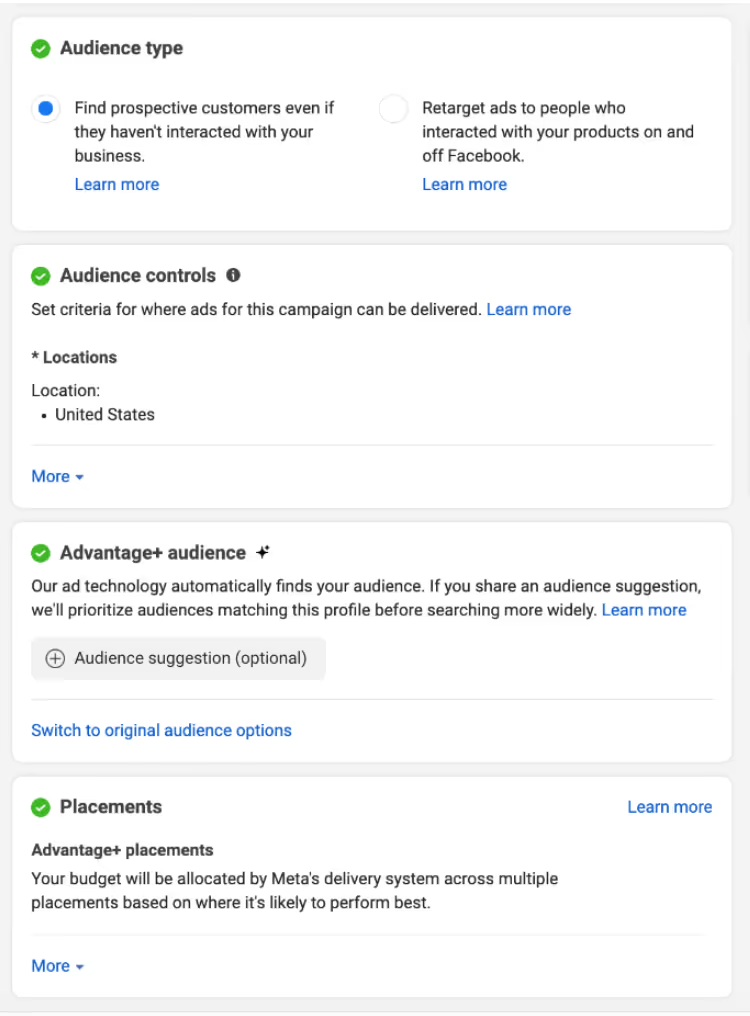Screen dimensions: 750x1016
Task: Expand More under Audience controls locations
Action: [x=57, y=477]
